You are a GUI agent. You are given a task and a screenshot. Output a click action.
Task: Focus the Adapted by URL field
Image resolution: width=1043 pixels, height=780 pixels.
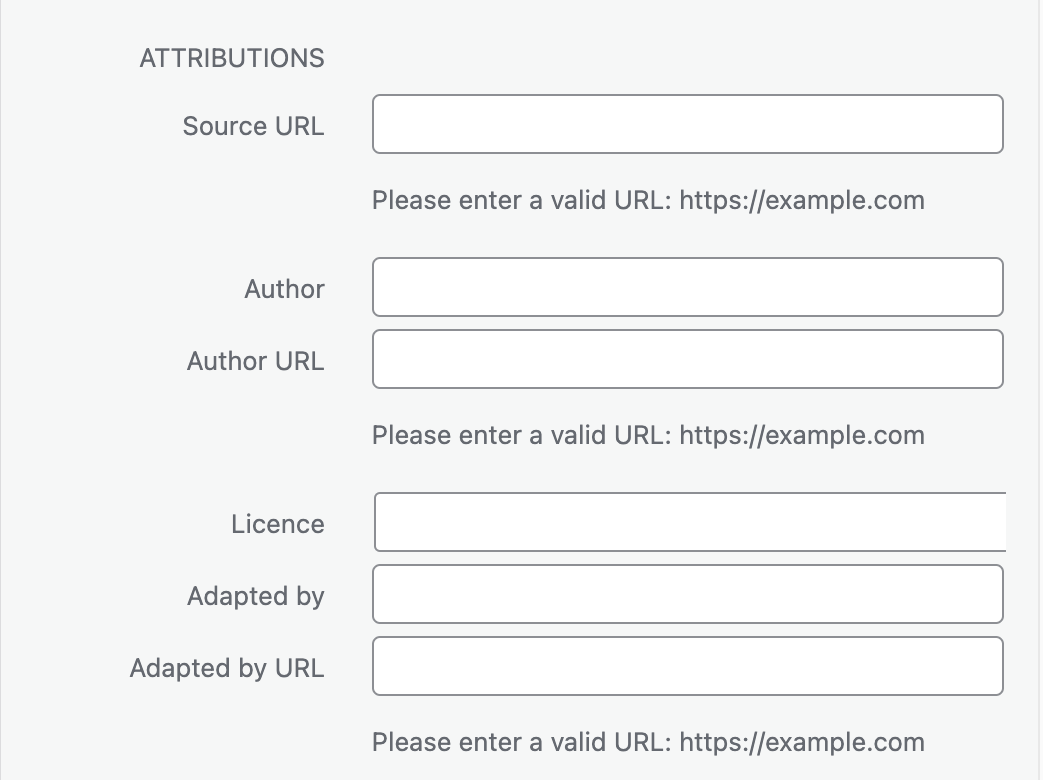click(687, 666)
